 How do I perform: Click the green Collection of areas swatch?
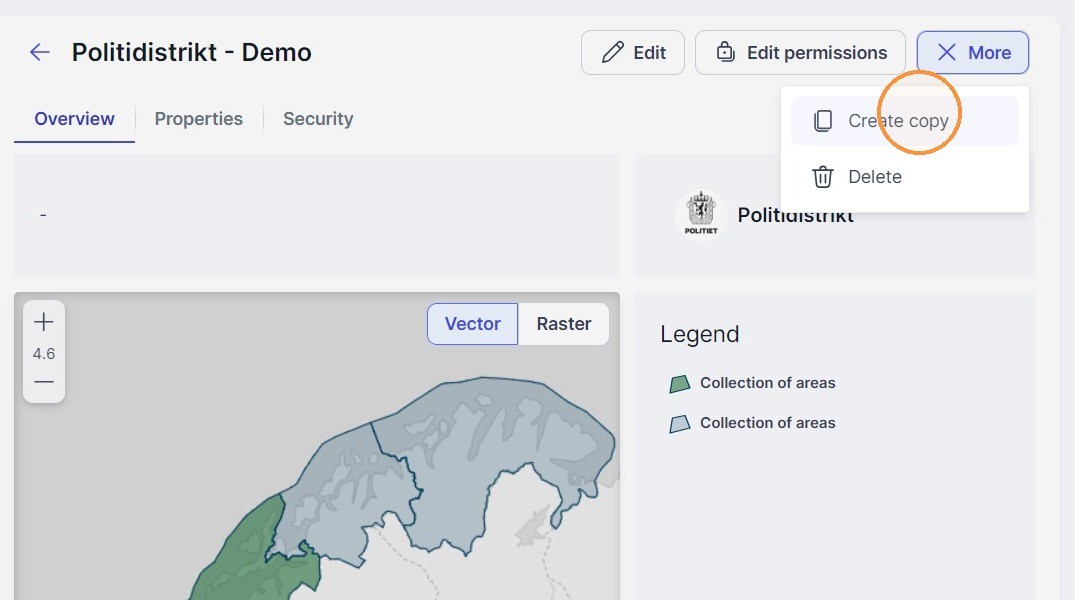coord(679,384)
